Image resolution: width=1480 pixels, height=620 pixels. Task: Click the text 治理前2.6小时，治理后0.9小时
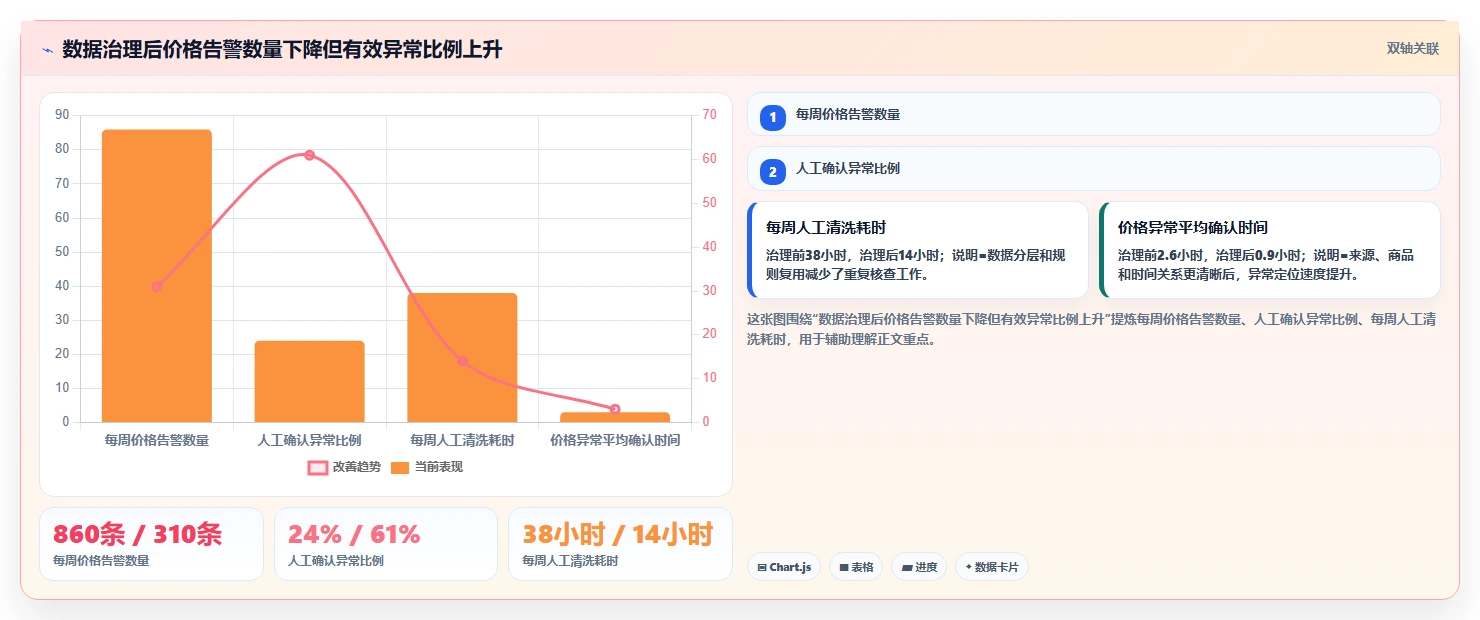[1209, 255]
